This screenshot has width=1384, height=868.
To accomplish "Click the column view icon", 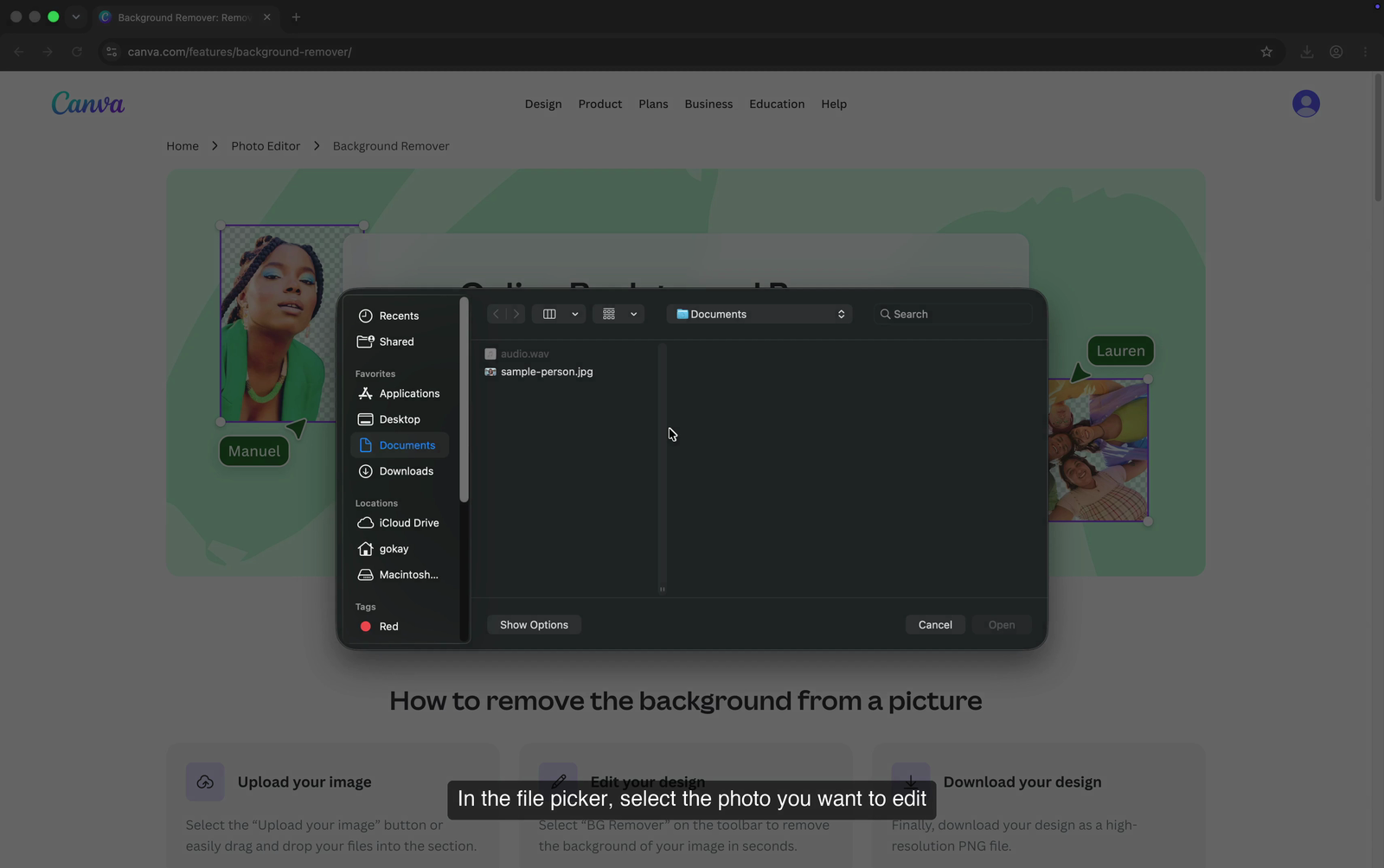I will tap(549, 314).
